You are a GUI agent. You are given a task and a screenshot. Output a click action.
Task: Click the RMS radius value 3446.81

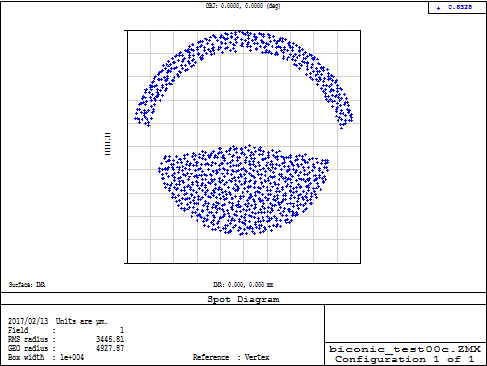click(110, 339)
